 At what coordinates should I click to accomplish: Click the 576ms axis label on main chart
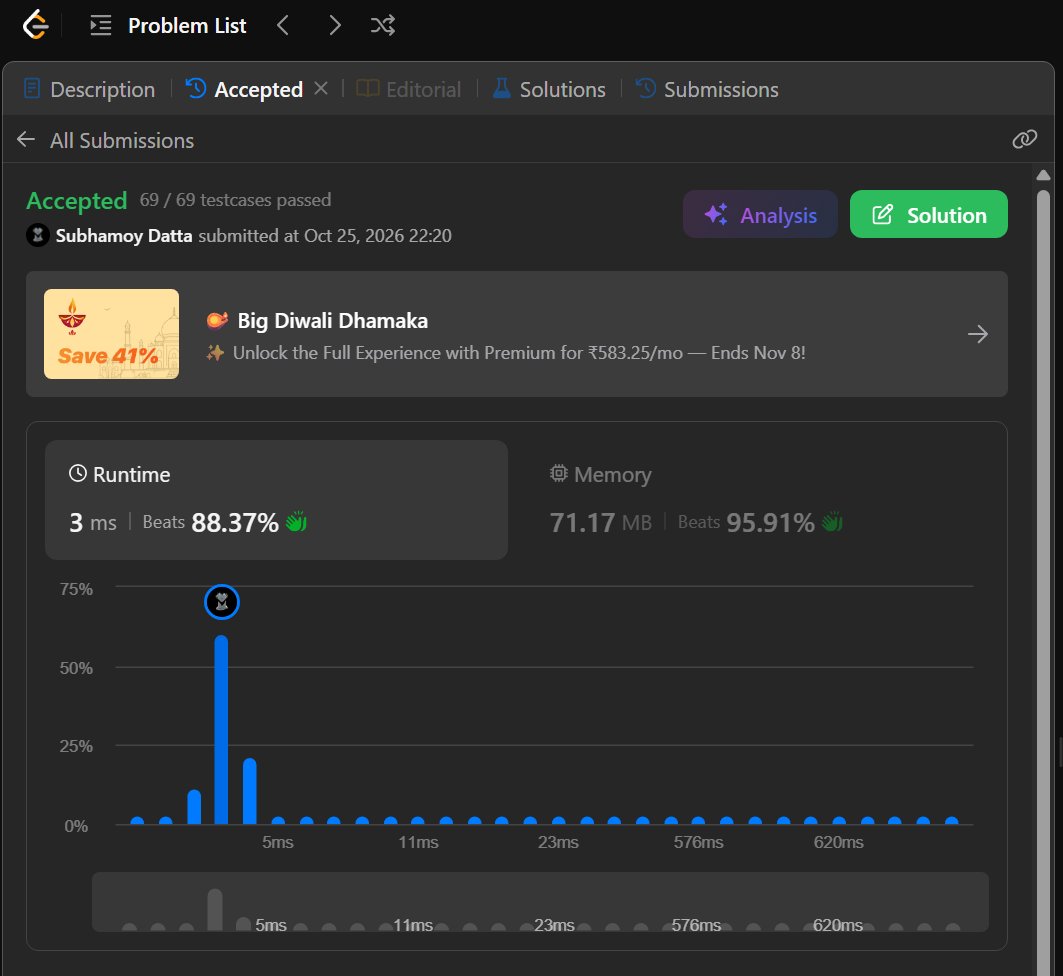tap(698, 842)
